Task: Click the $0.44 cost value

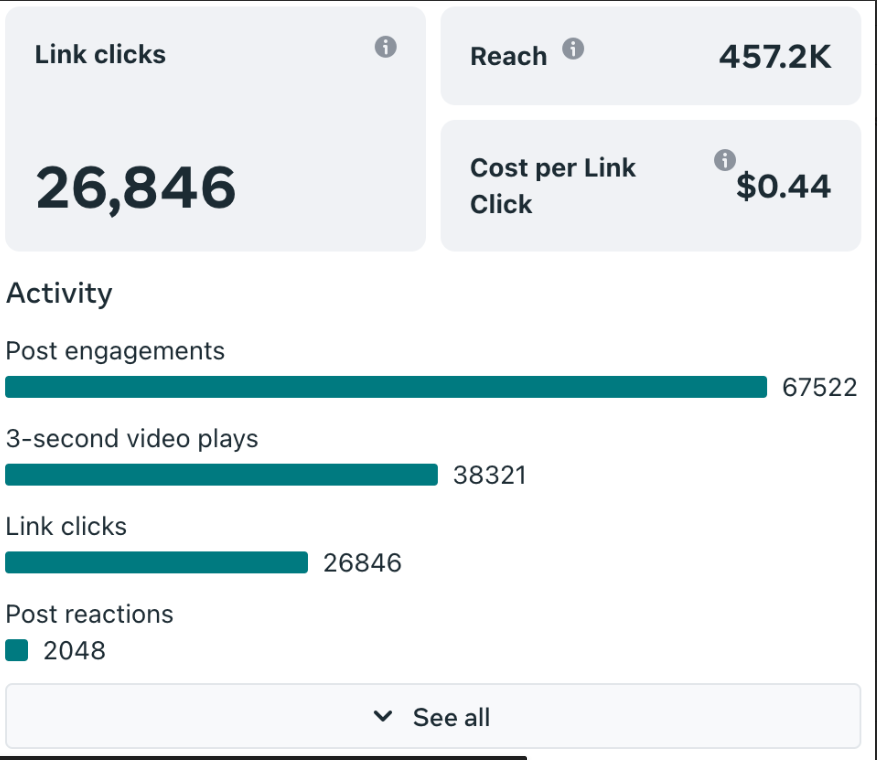Action: pyautogui.click(x=783, y=186)
